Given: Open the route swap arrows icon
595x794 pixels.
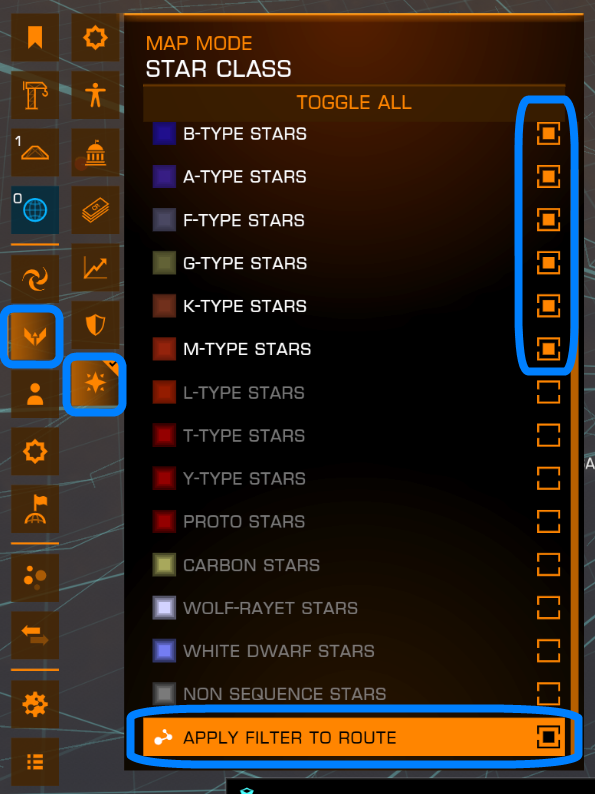Looking at the screenshot, I should coord(35,634).
